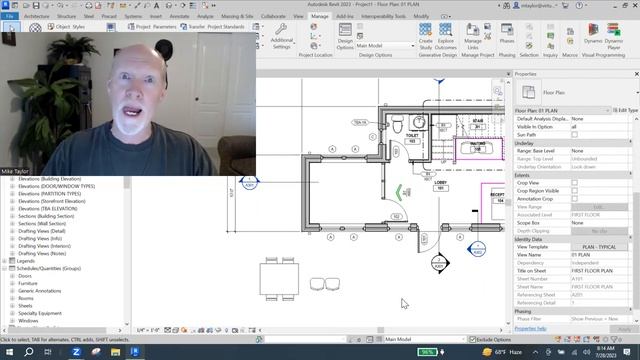Switch to Collaborate ribbon tab
The height and width of the screenshot is (360, 640).
coord(273,16)
